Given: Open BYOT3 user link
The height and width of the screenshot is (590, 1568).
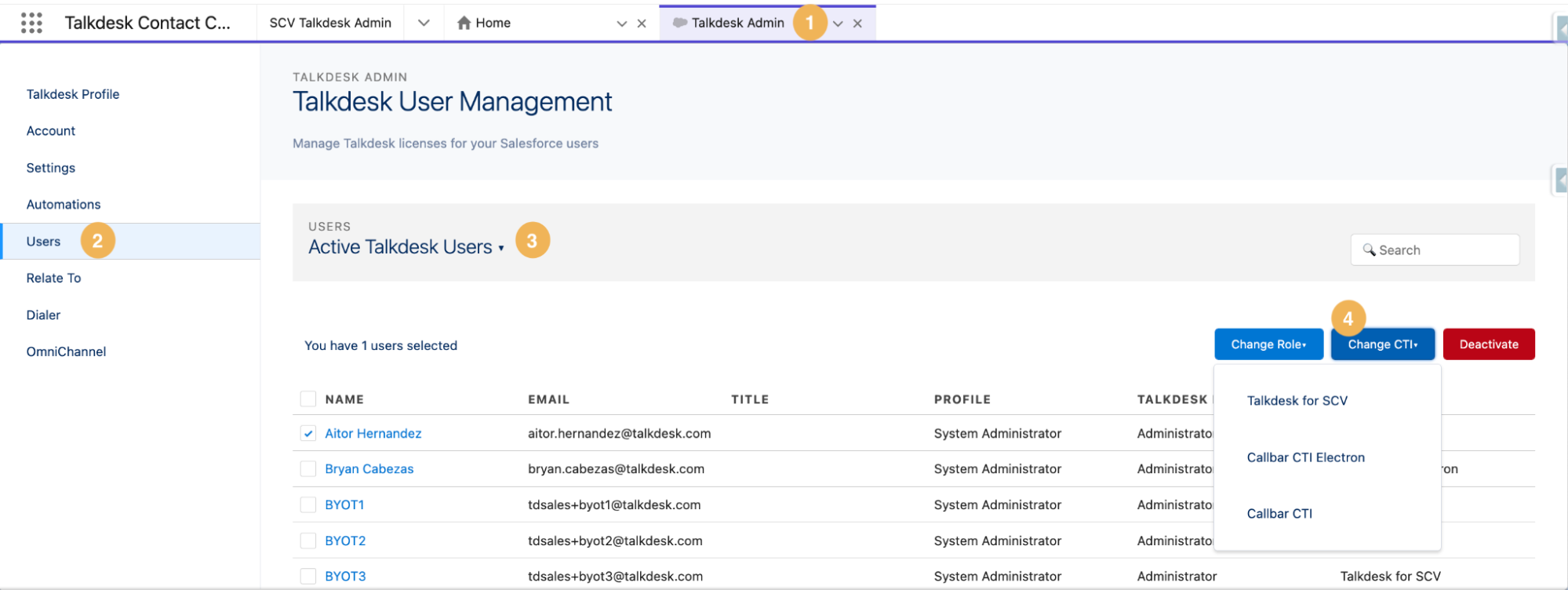Looking at the screenshot, I should pyautogui.click(x=345, y=576).
